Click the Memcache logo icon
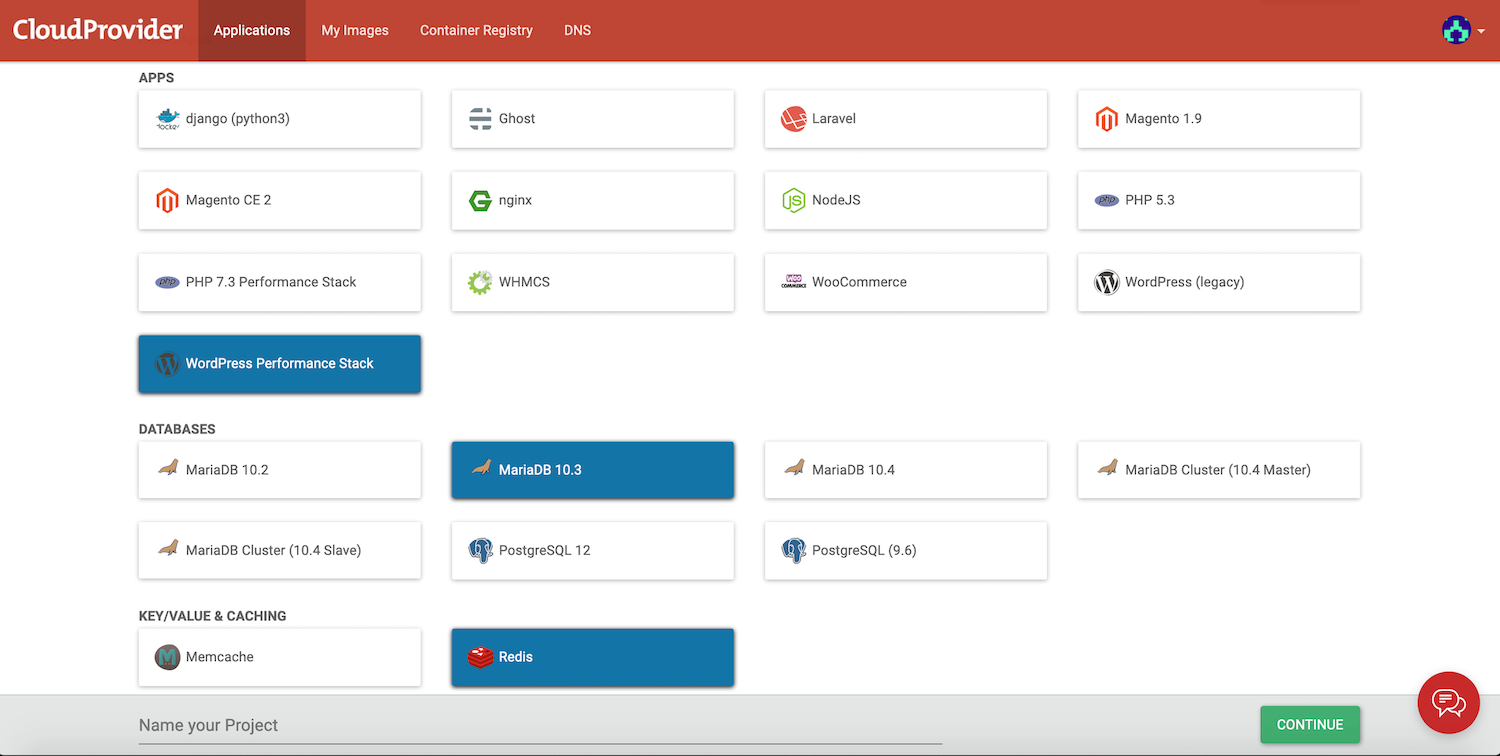This screenshot has height=756, width=1500. click(167, 658)
